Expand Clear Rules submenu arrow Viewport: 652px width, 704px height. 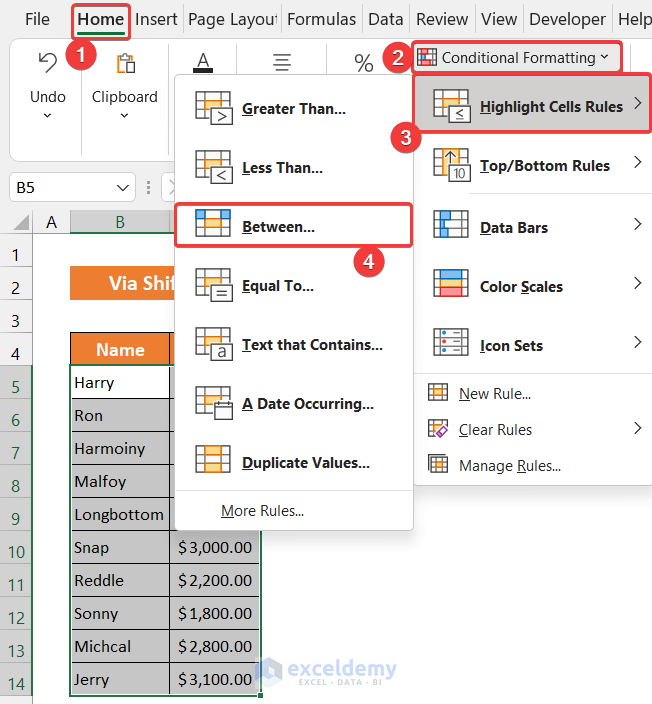[638, 428]
